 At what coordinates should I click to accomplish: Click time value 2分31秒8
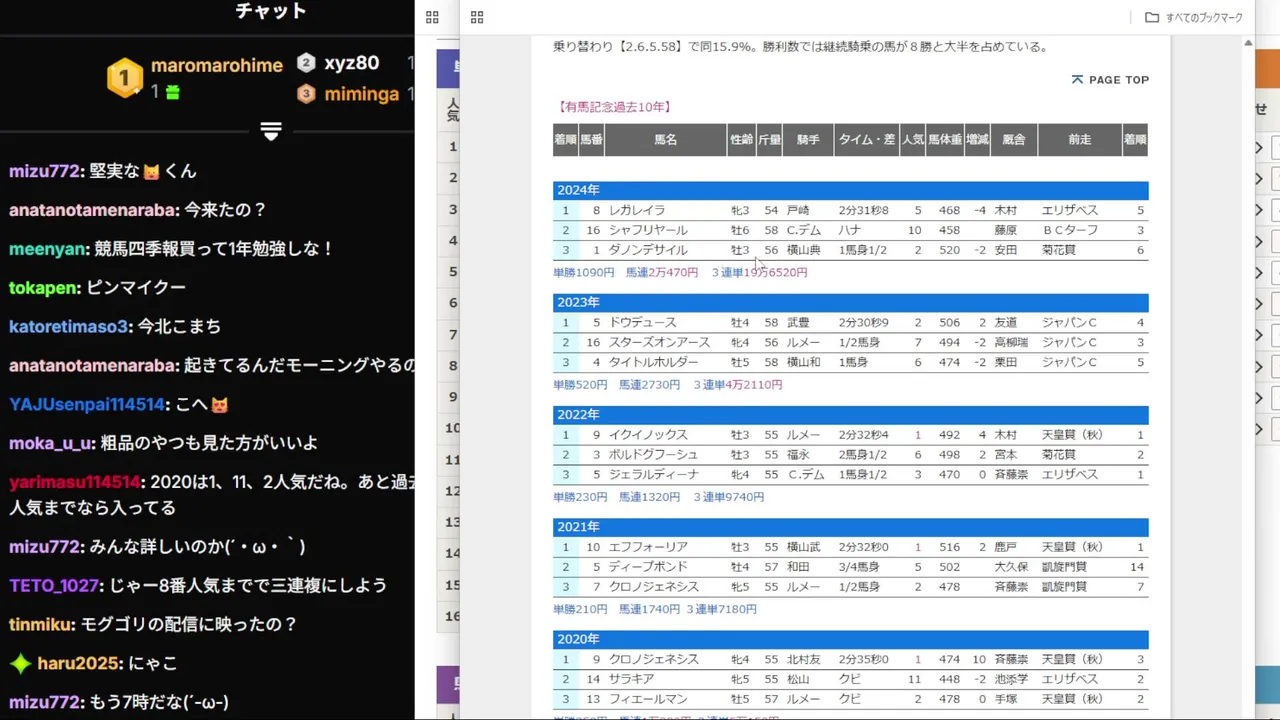click(863, 210)
